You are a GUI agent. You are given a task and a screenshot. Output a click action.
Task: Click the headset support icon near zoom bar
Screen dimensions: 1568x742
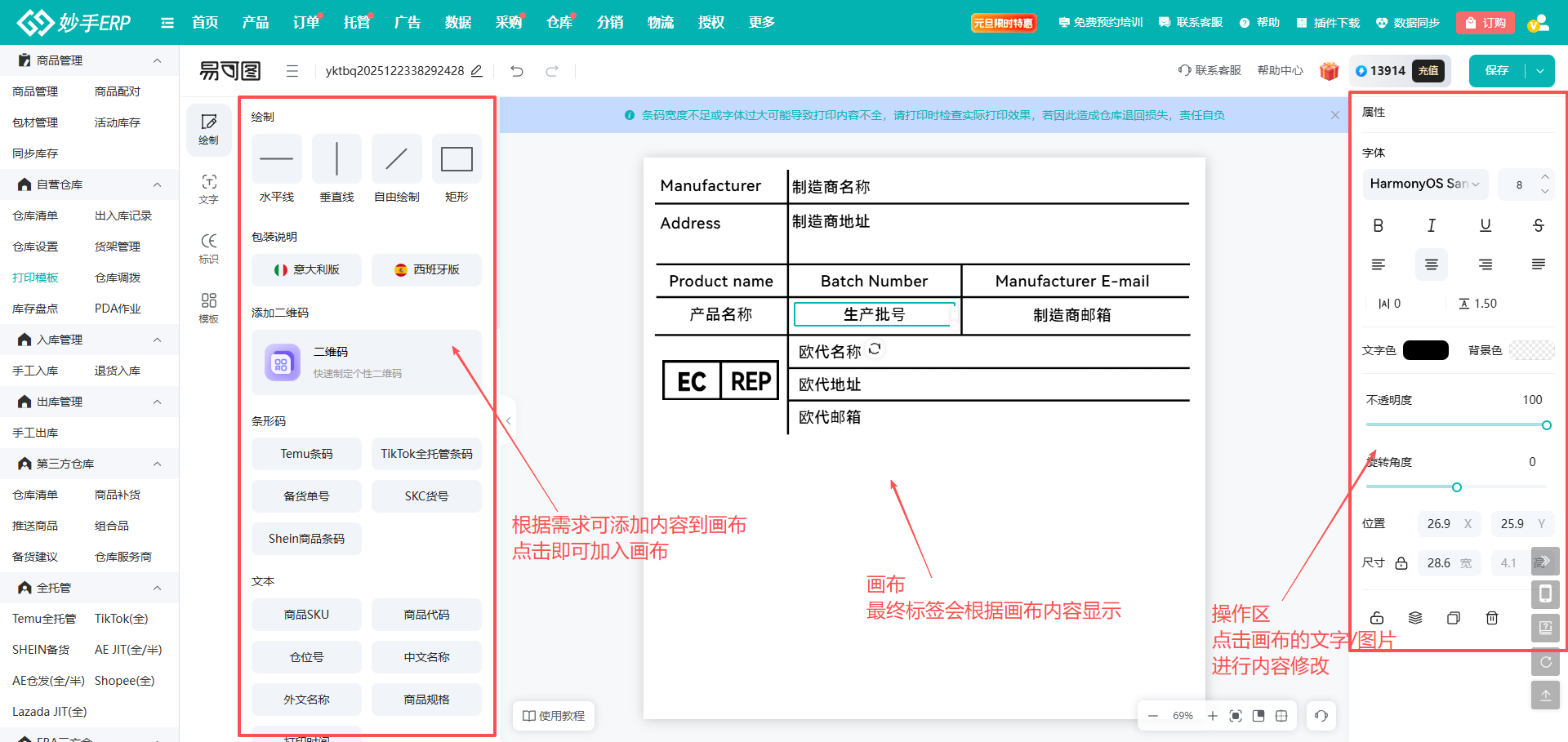coord(1321,716)
